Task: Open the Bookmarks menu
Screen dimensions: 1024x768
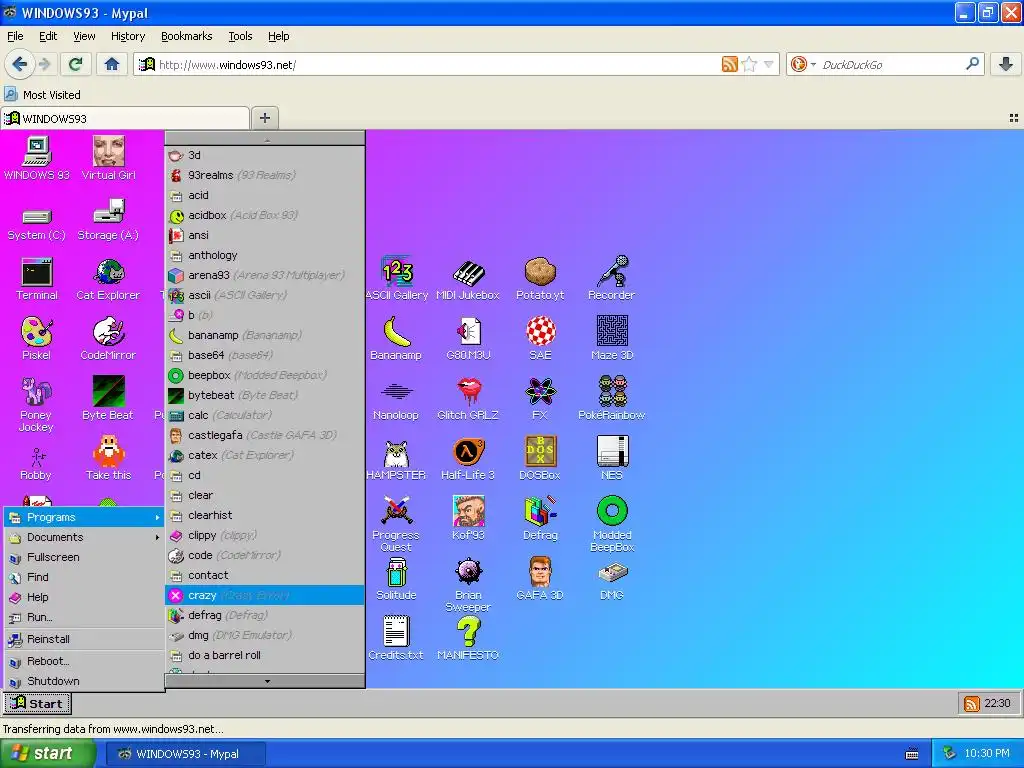Action: (187, 36)
